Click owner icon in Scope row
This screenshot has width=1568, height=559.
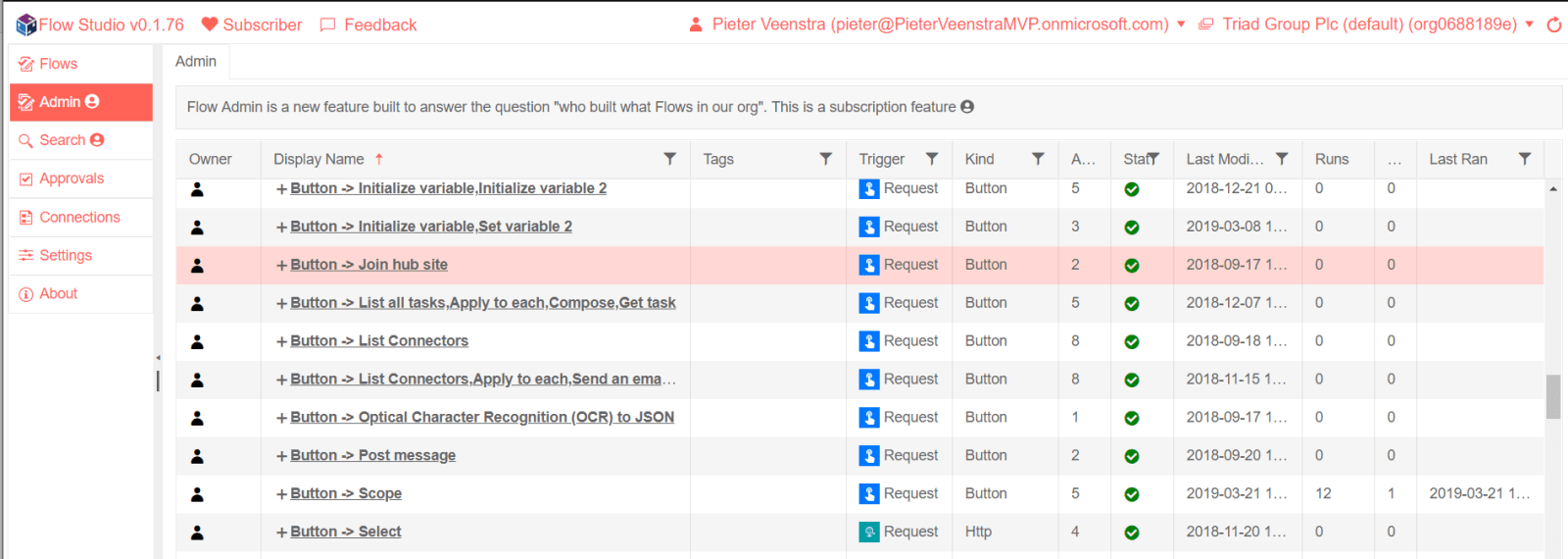197,494
